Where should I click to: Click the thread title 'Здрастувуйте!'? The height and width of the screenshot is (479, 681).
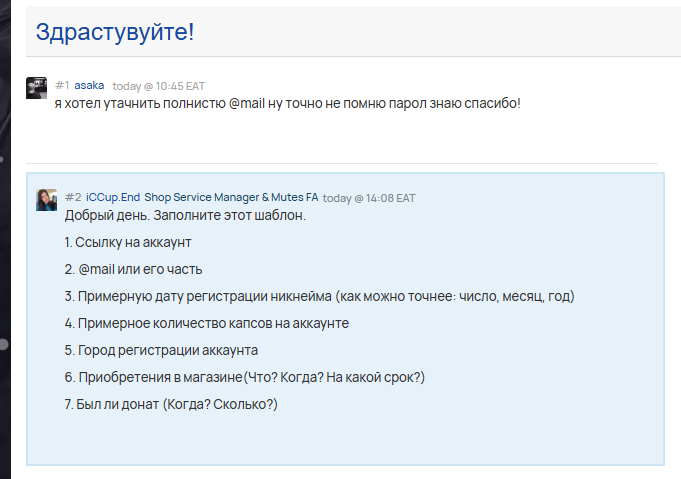coord(115,32)
